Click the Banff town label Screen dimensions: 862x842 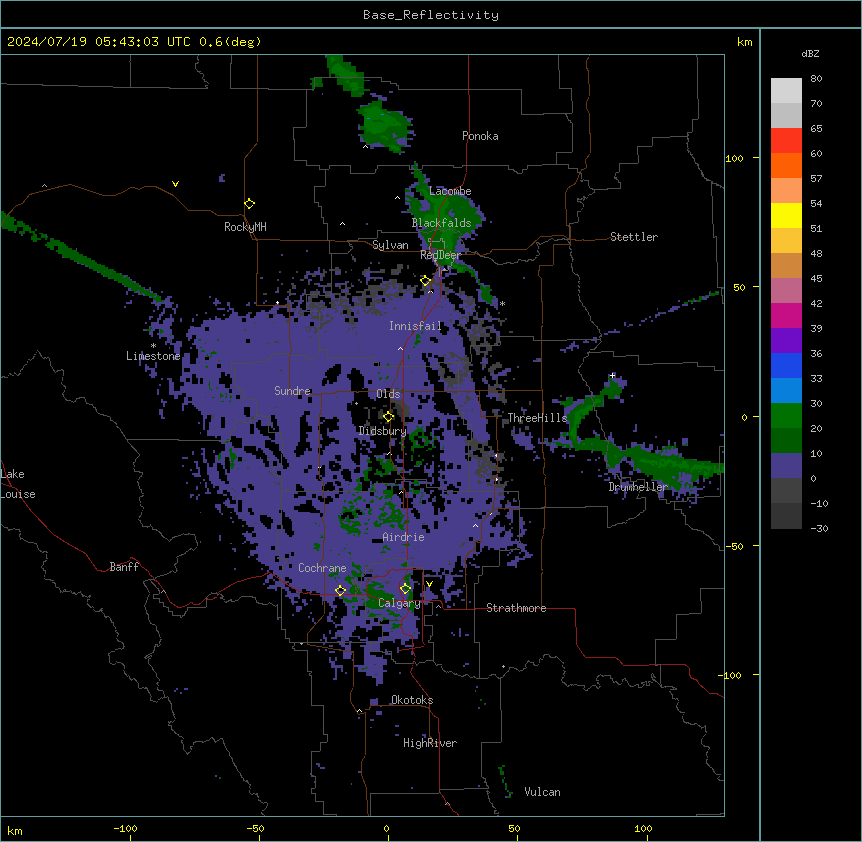tap(124, 567)
